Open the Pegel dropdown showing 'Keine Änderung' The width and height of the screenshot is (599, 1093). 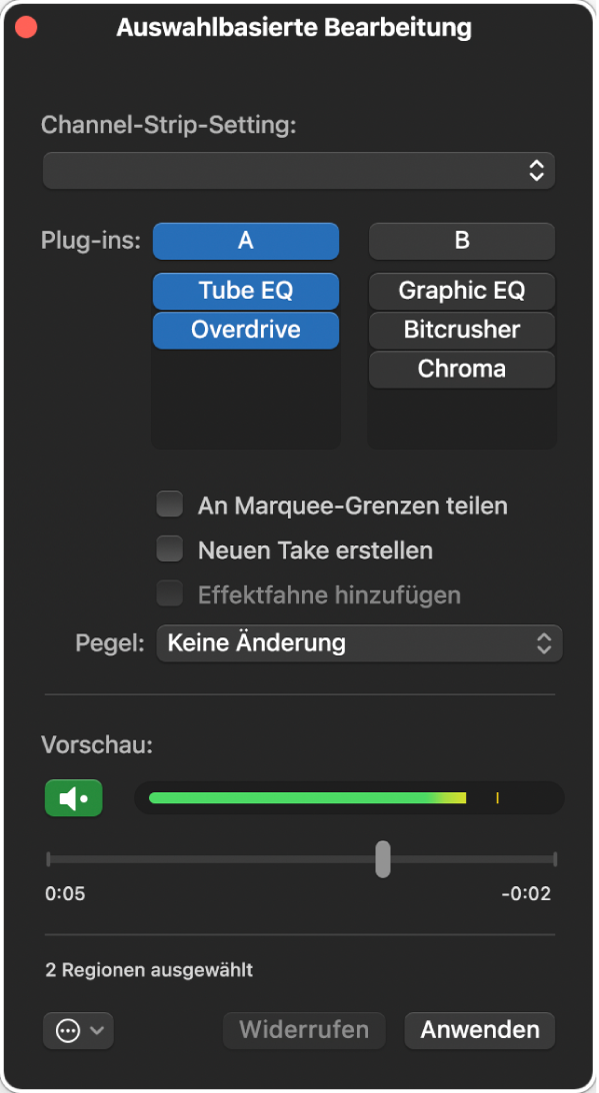[359, 643]
